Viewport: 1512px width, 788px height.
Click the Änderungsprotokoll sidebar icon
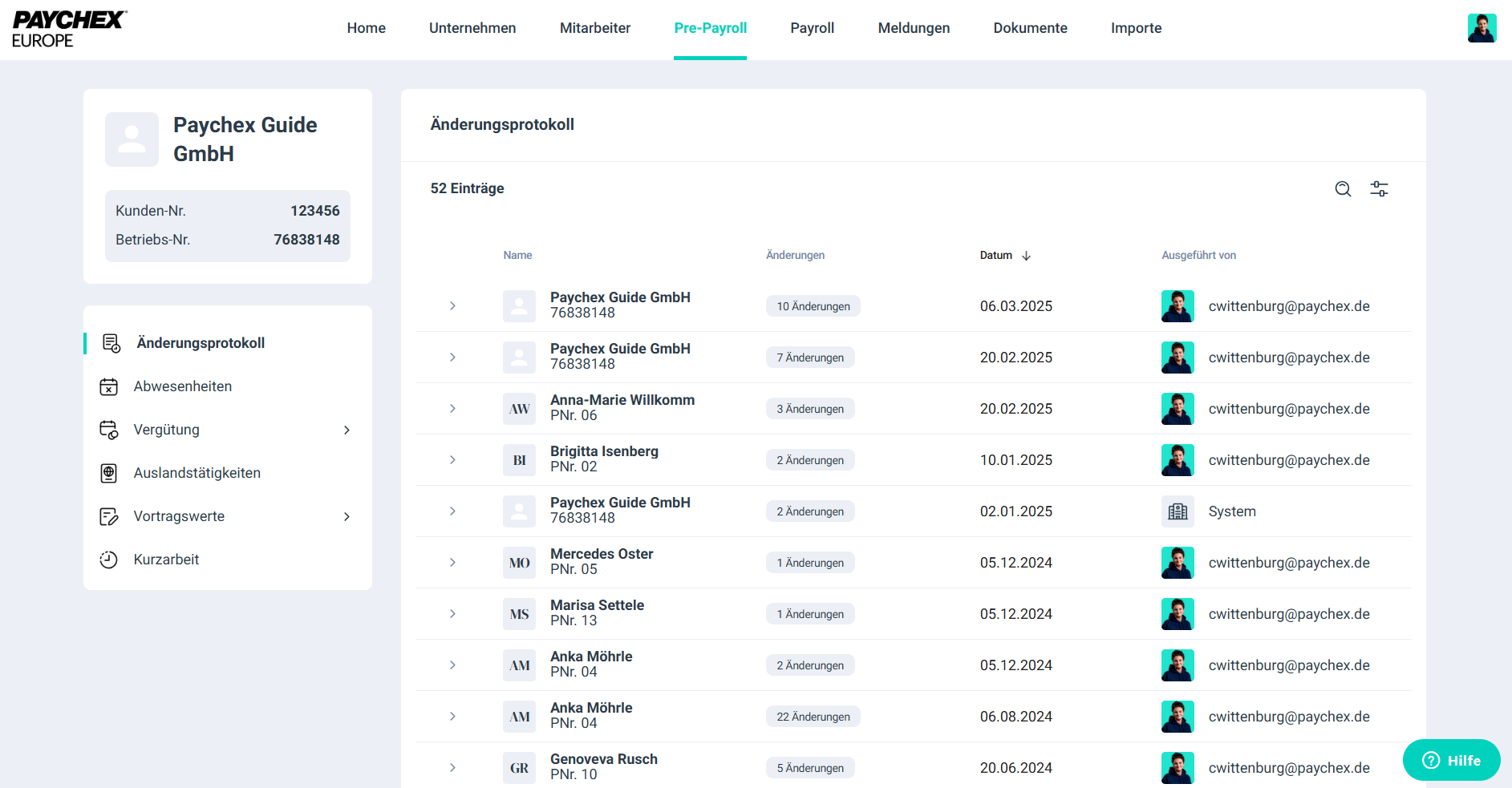pos(111,343)
